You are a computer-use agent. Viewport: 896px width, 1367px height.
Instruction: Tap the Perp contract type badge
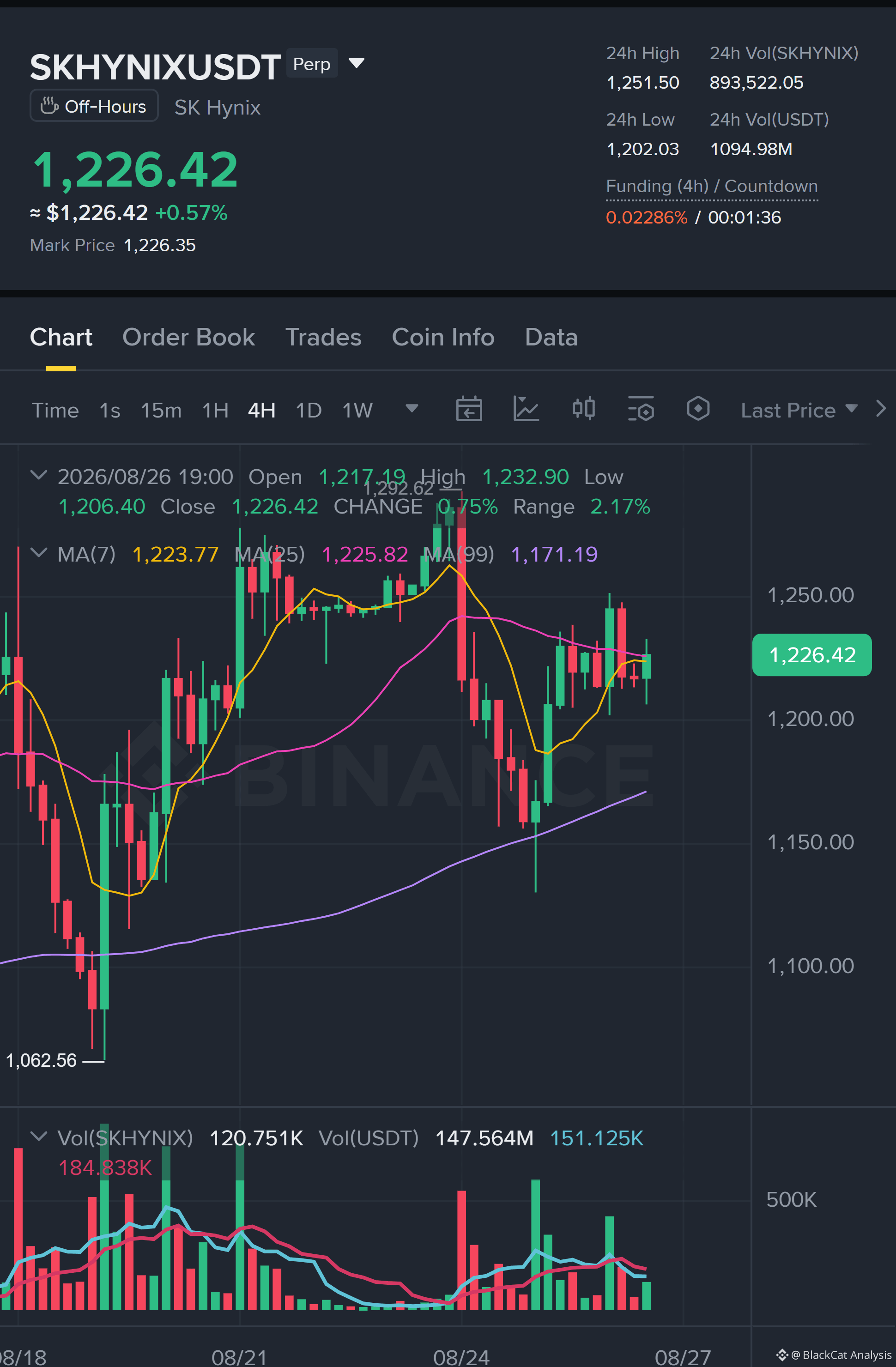[312, 63]
